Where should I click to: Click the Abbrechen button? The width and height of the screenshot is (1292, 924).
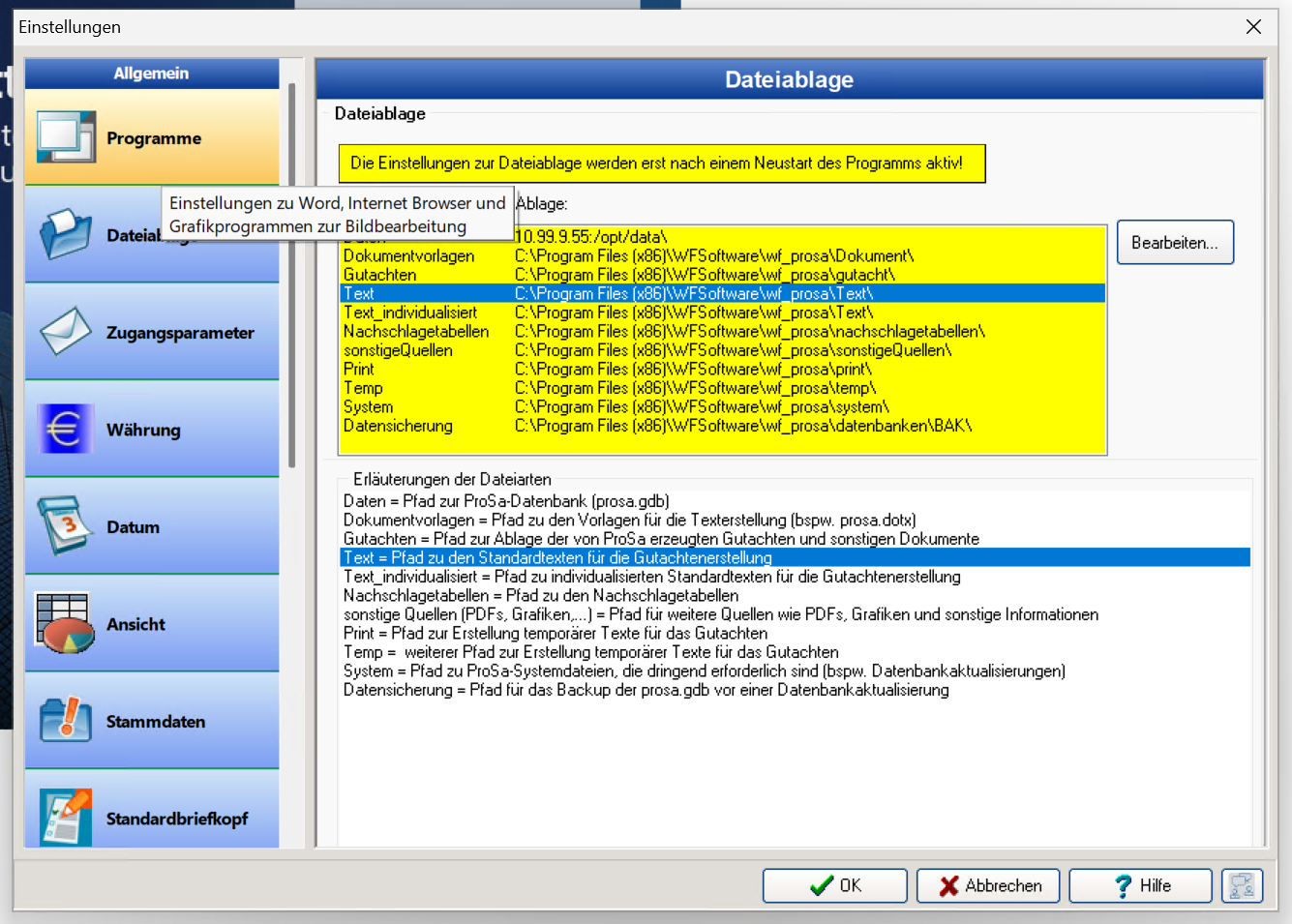988,885
